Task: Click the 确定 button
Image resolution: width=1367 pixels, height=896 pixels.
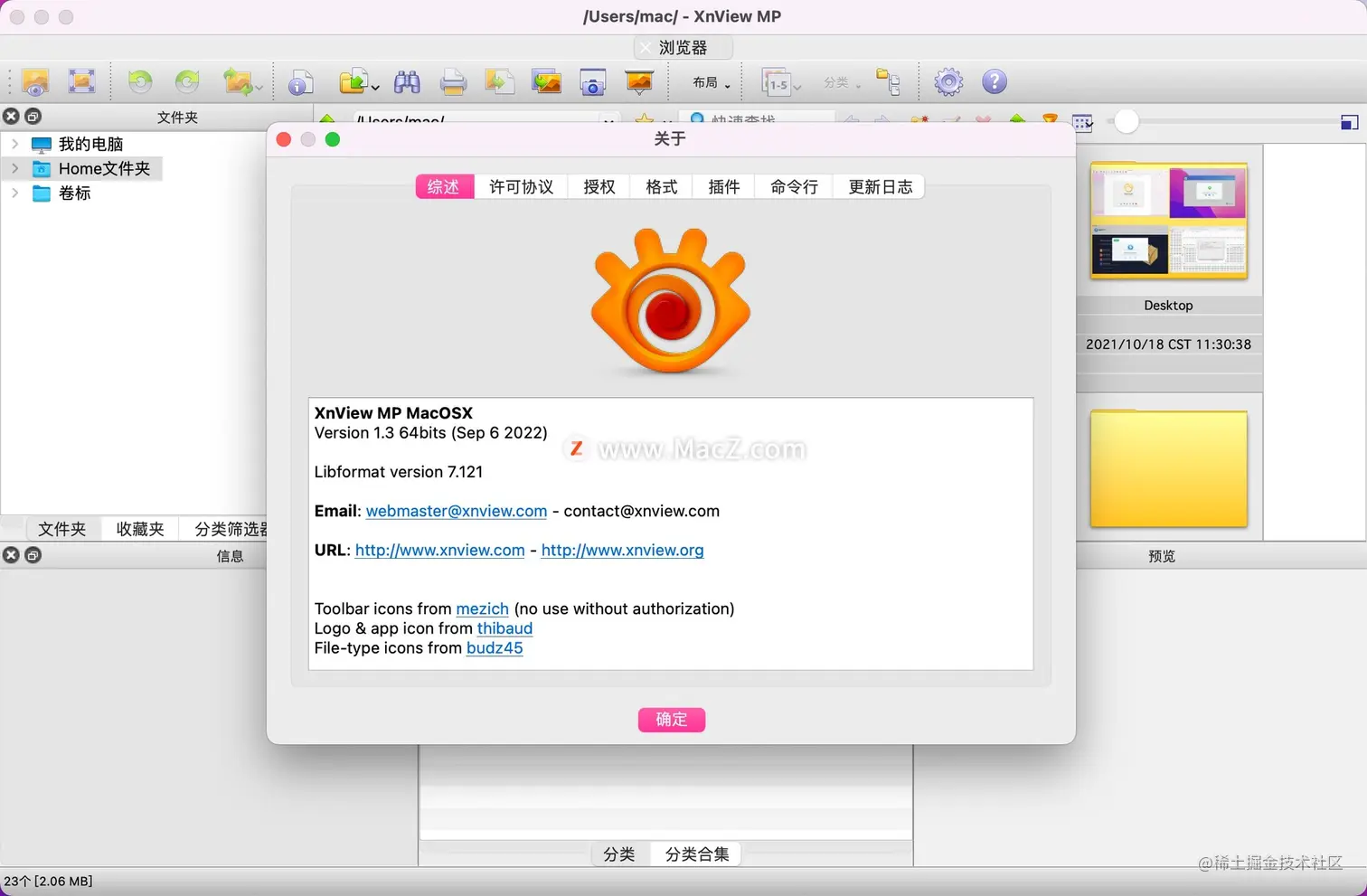Action: [x=671, y=720]
